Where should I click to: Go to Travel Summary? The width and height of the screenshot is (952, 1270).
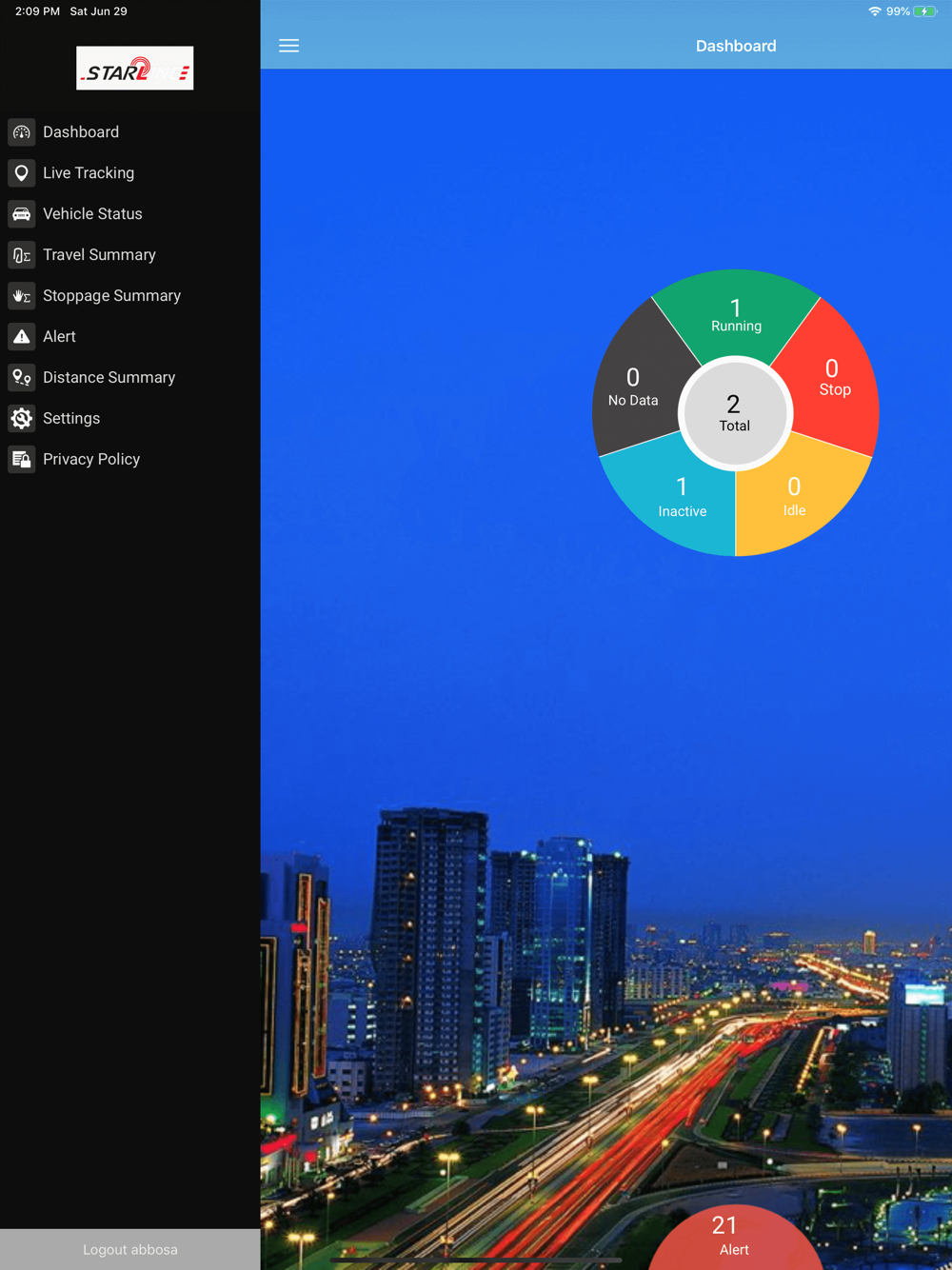pyautogui.click(x=99, y=255)
